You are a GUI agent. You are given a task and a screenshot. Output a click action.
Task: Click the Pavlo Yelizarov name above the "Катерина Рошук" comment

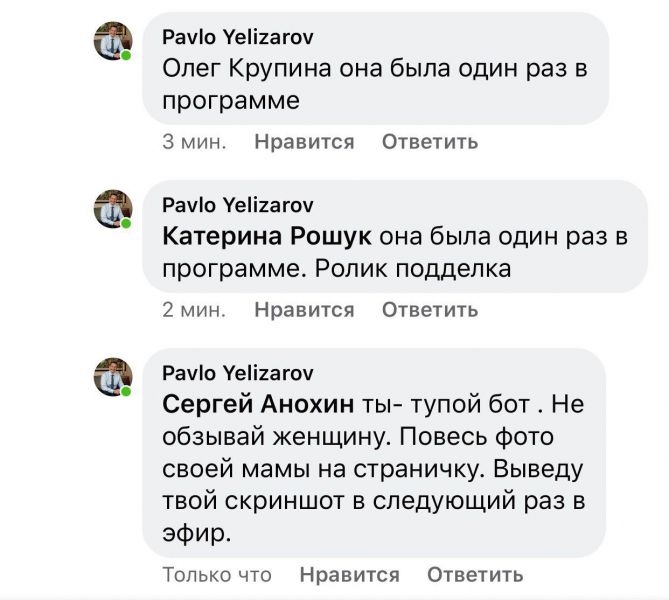point(237,205)
